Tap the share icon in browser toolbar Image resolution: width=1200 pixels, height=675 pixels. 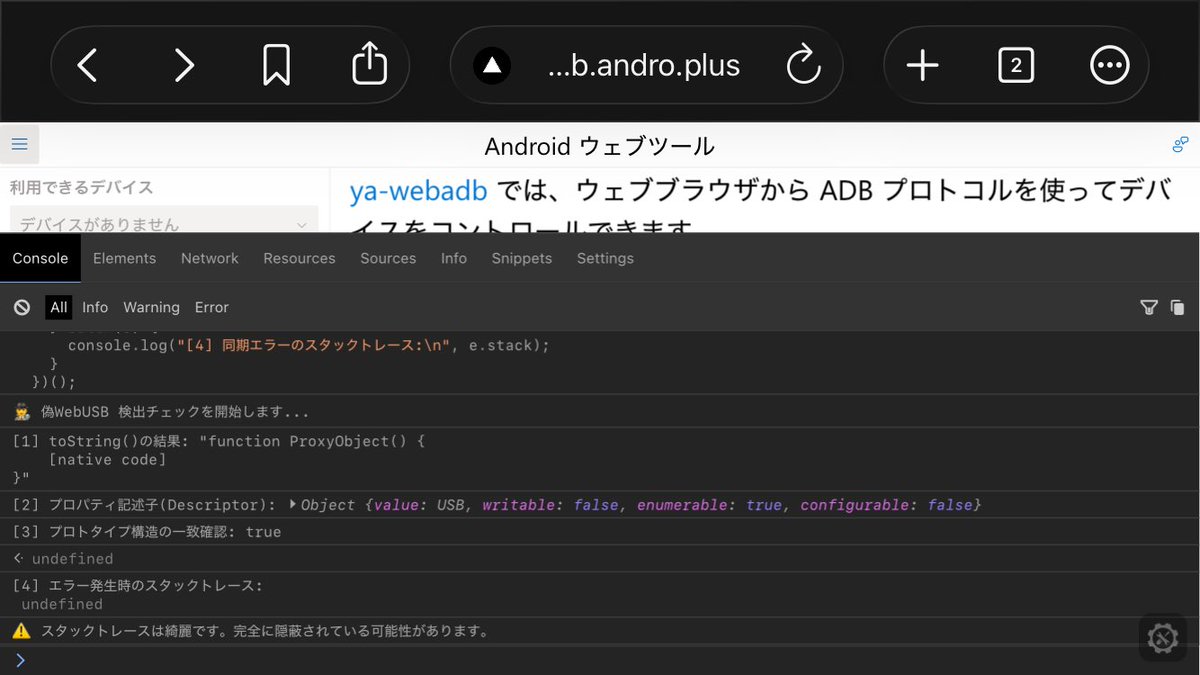(x=369, y=64)
